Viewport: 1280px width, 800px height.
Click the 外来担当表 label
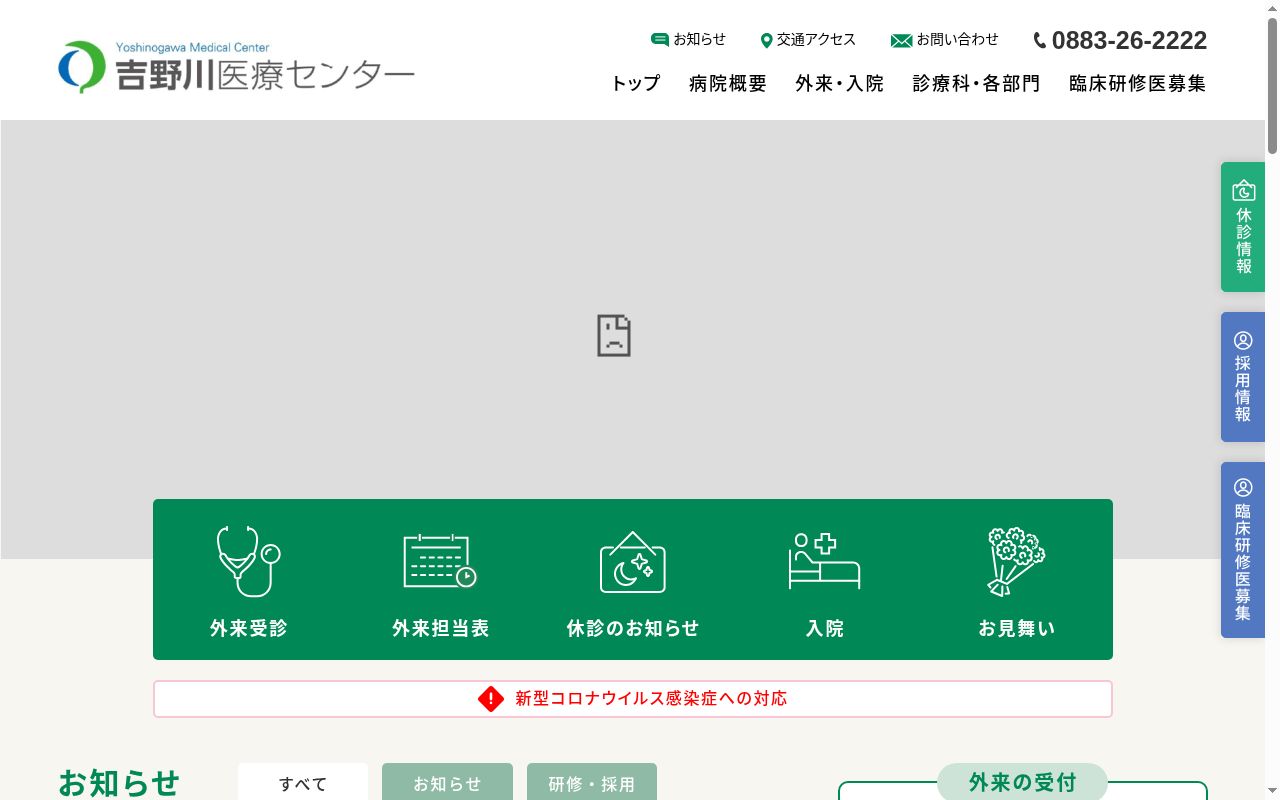440,629
